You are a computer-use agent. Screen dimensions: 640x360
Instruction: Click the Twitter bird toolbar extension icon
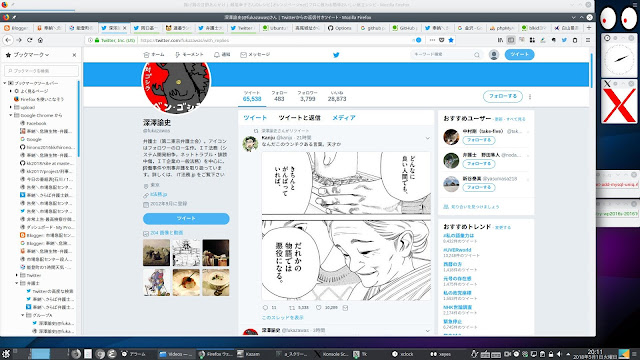(x=564, y=40)
